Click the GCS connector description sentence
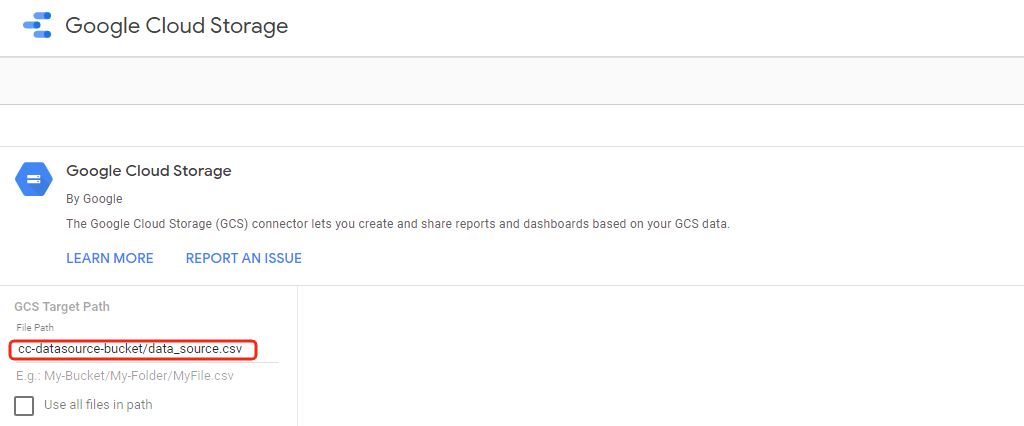The image size is (1024, 426). tap(398, 224)
